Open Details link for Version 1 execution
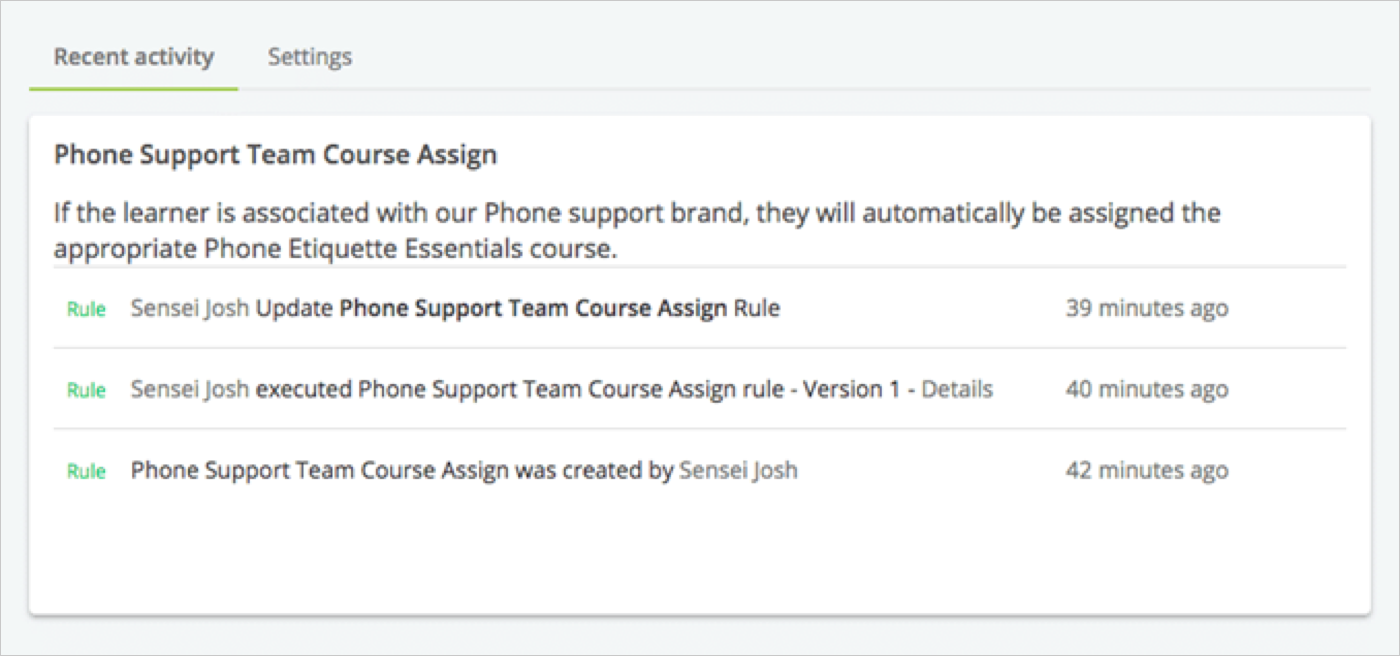This screenshot has height=656, width=1400. point(957,389)
